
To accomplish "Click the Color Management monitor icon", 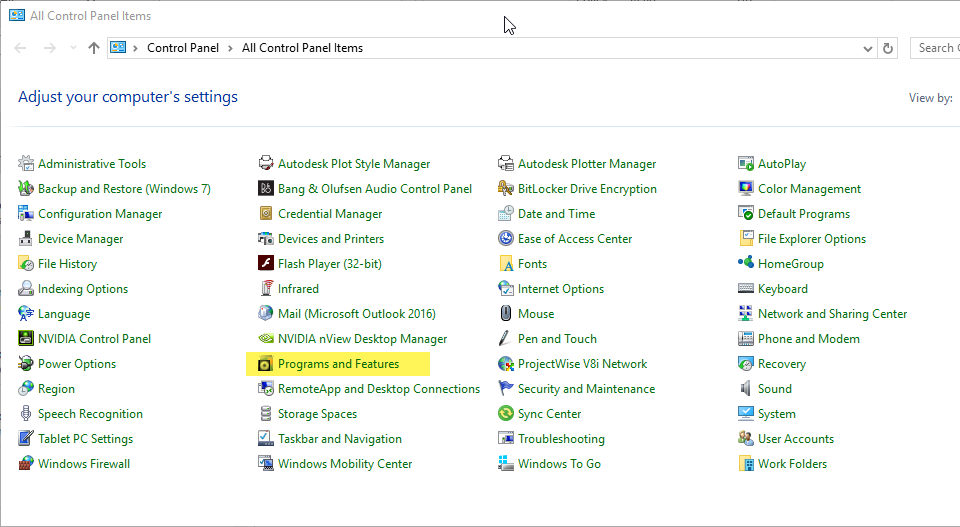I will tap(746, 189).
